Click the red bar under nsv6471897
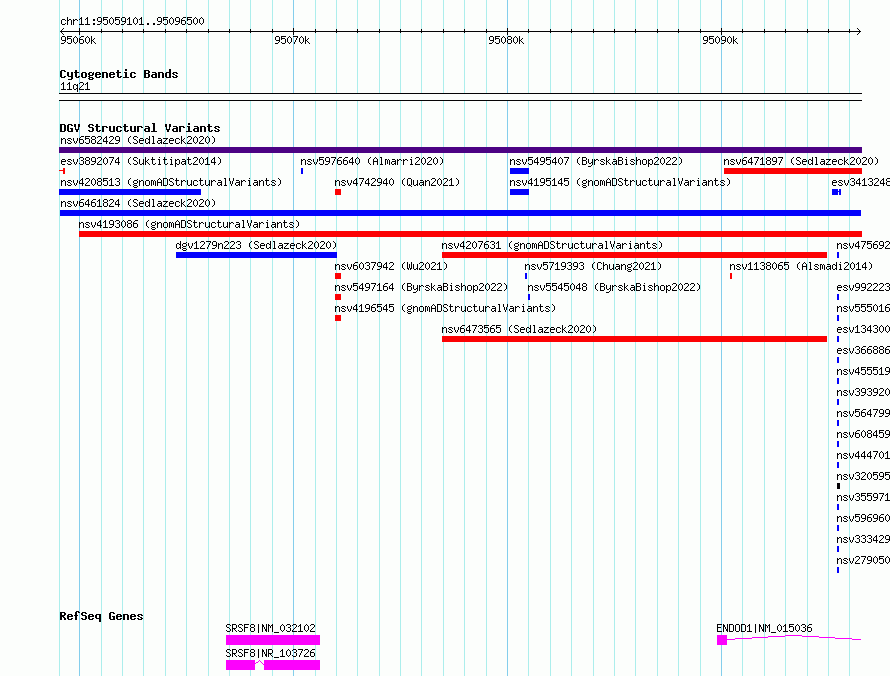The image size is (890, 676). 793,171
